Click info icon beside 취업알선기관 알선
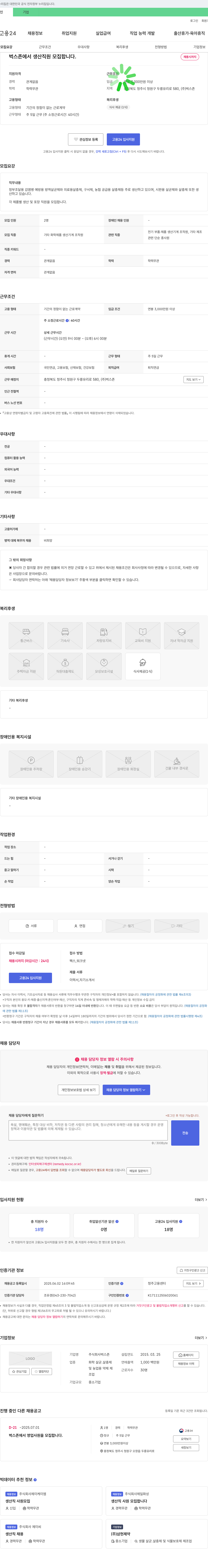Image resolution: width=208 pixels, height=1568 pixels. (x=117, y=1222)
